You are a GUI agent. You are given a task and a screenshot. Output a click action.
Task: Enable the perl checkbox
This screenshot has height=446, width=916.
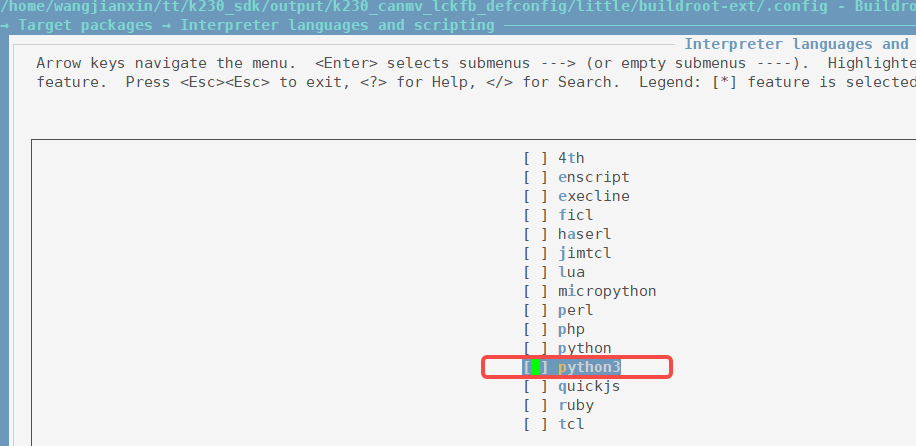[535, 310]
